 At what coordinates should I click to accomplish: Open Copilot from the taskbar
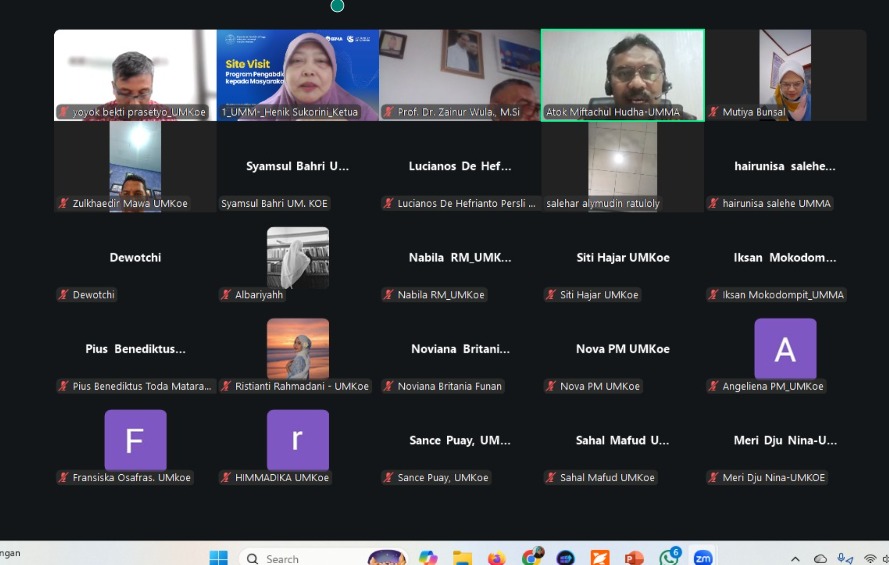[x=428, y=557]
